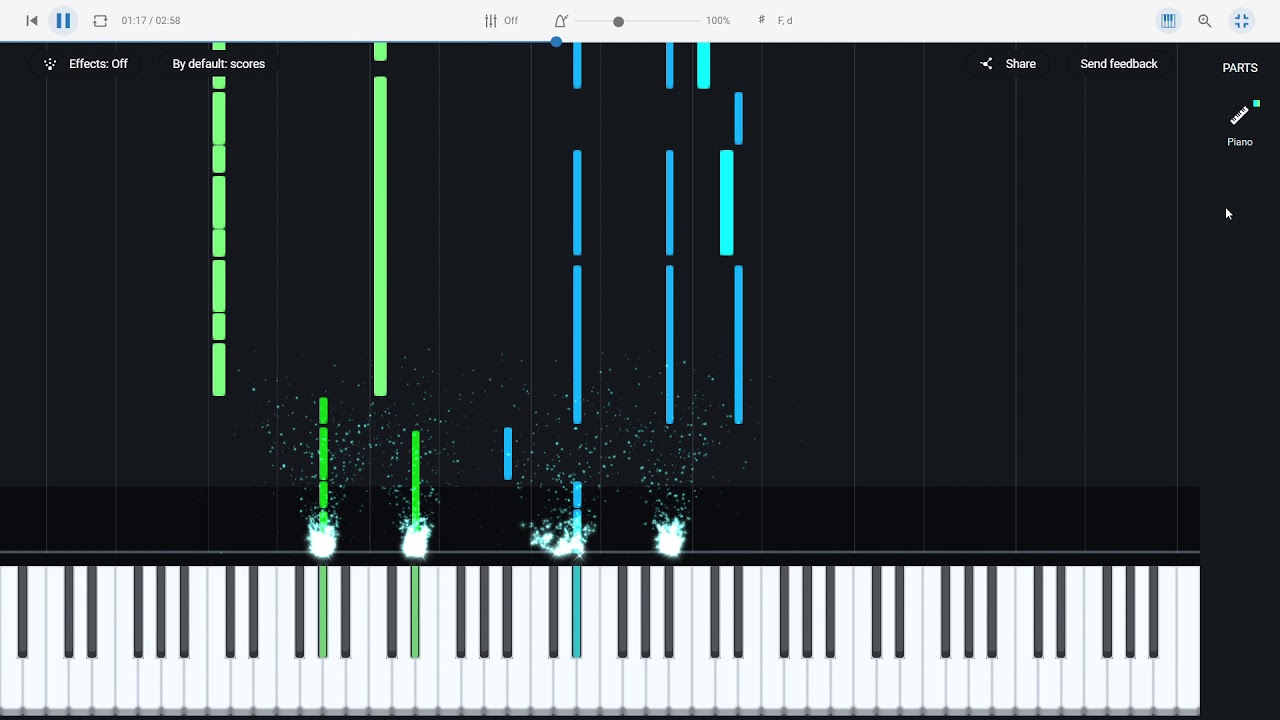Restart playback from the beginning

32,20
